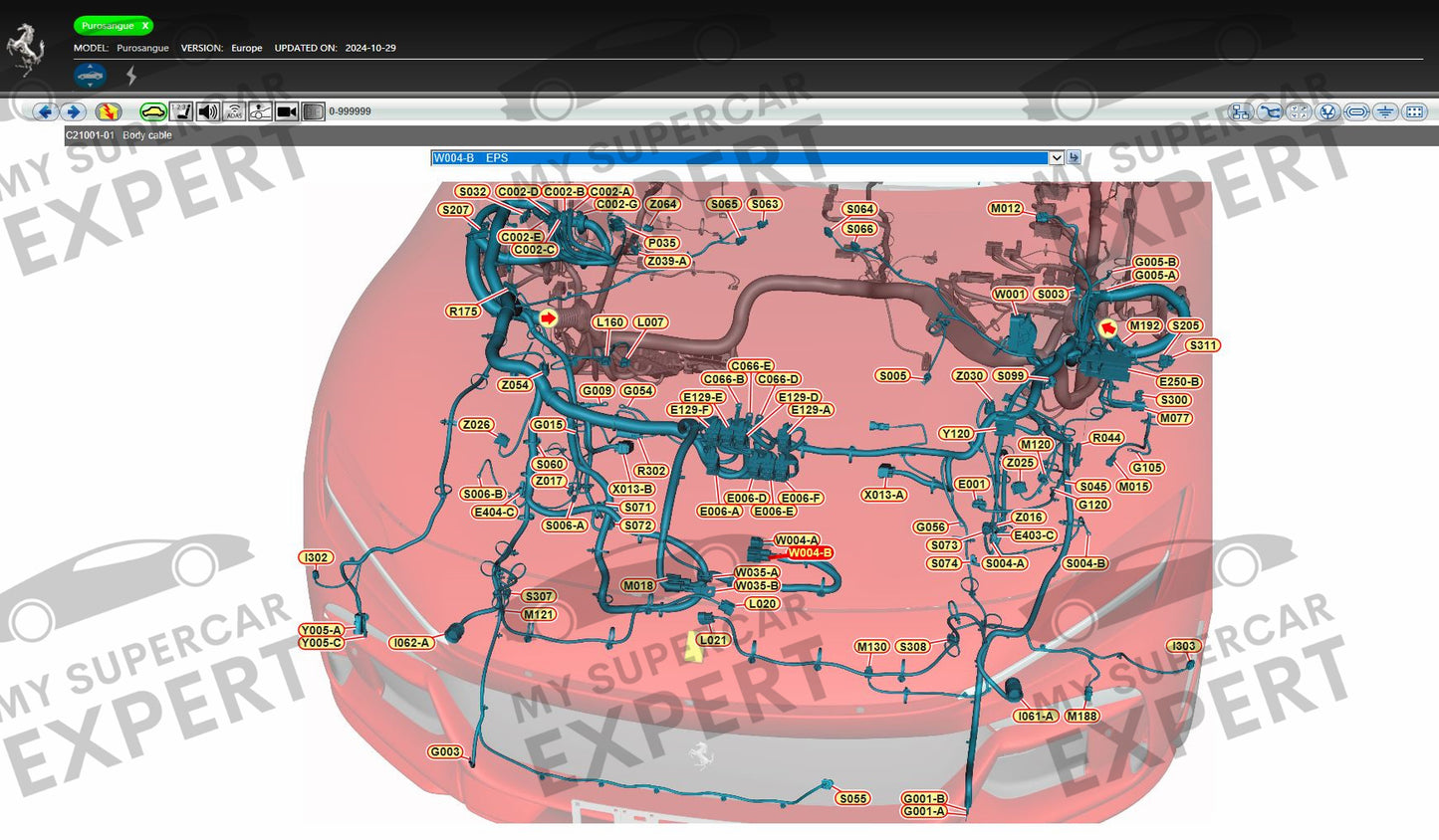1439x840 pixels.
Task: Expand the W004-B EPS dropdown arrow
Action: 1056,158
